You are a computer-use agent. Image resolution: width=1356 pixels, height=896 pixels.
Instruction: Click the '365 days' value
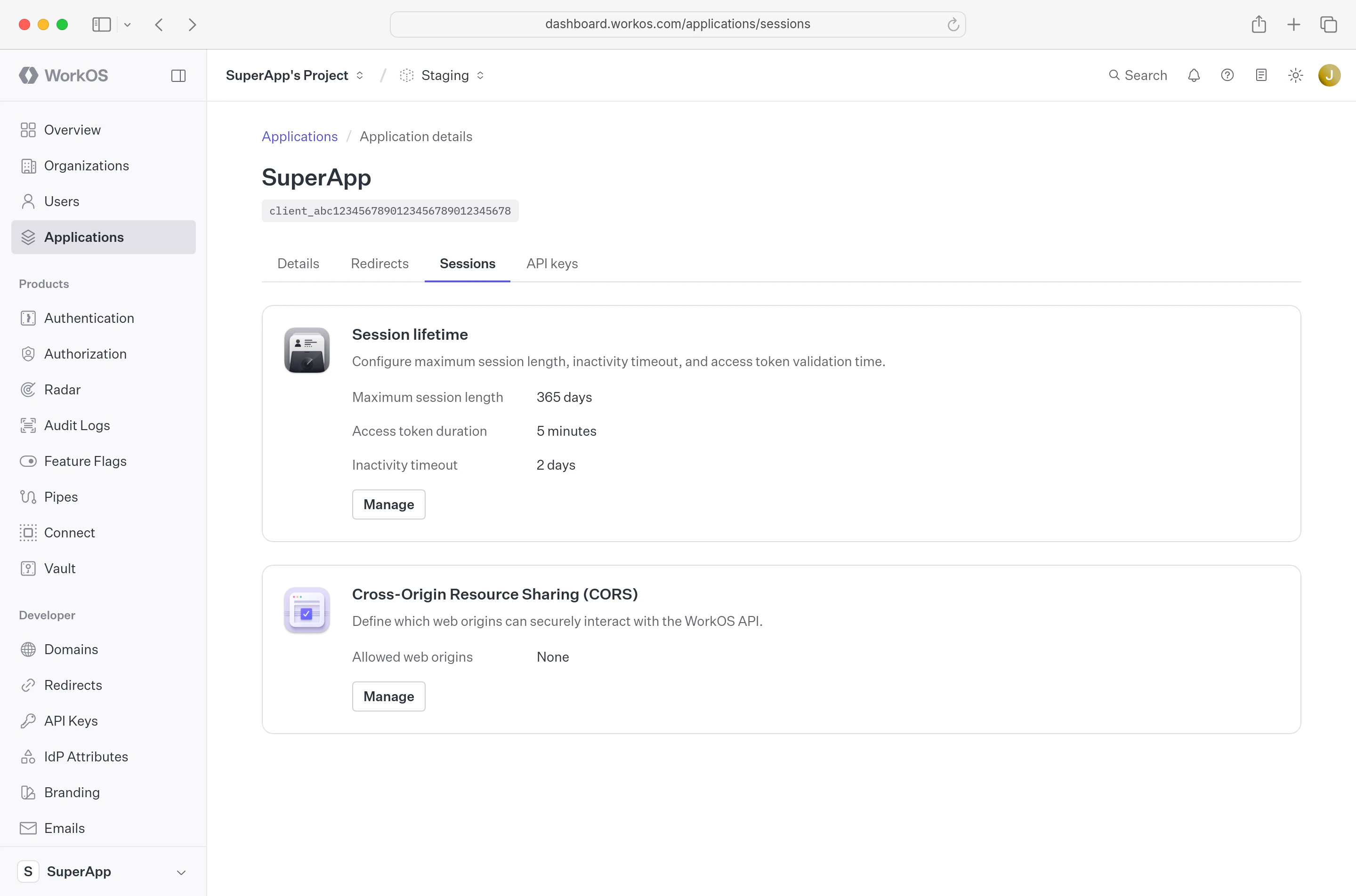[564, 397]
